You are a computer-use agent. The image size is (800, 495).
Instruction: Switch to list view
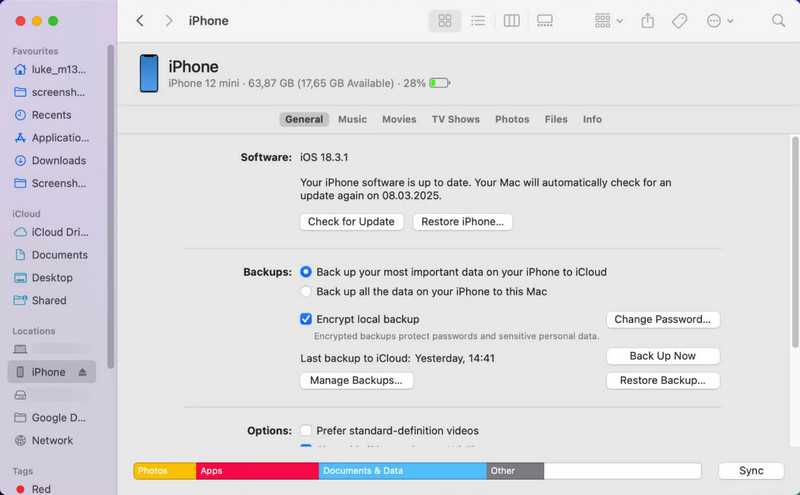(x=478, y=21)
